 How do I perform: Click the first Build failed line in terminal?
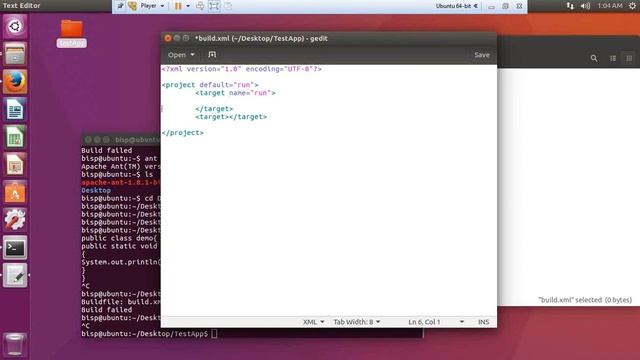point(107,151)
